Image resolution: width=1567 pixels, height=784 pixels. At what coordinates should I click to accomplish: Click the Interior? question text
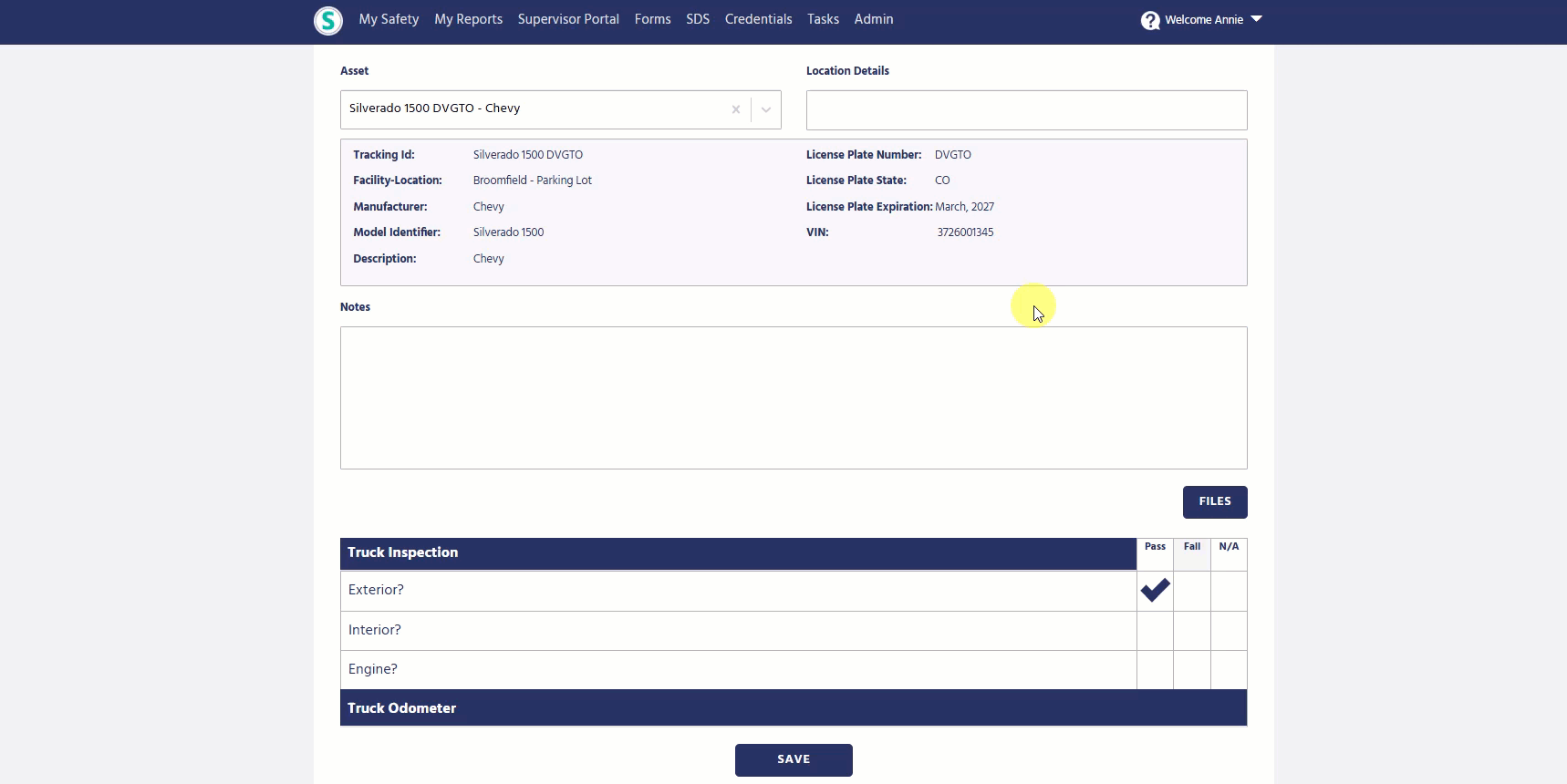(374, 631)
